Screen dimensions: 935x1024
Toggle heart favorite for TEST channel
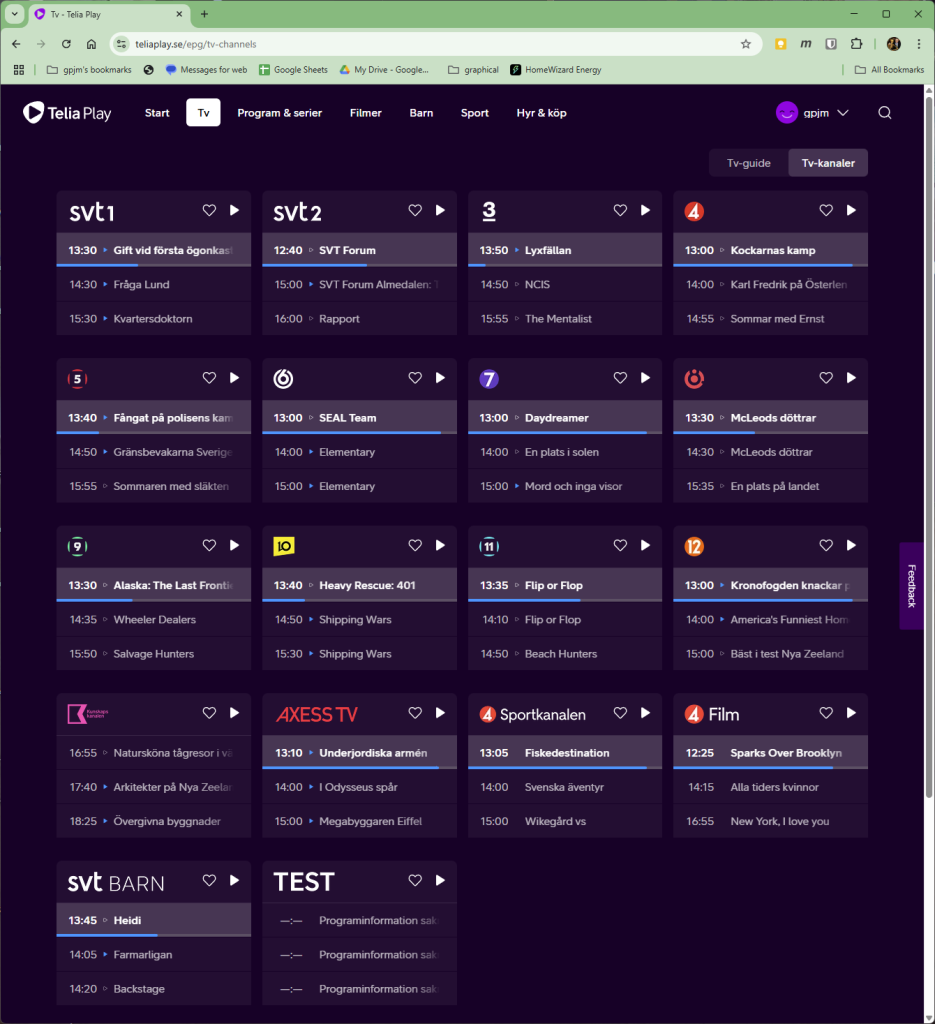(415, 881)
